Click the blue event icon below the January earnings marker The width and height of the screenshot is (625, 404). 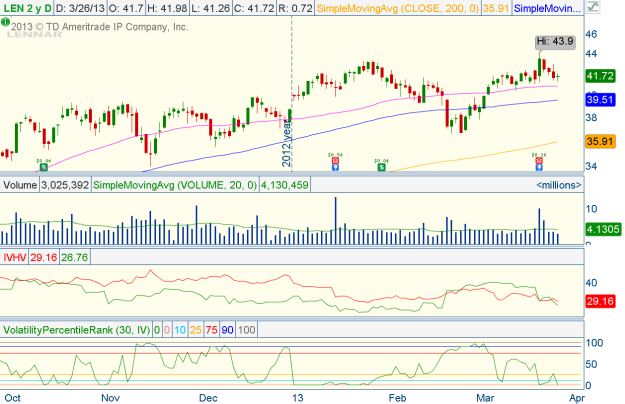coord(334,167)
